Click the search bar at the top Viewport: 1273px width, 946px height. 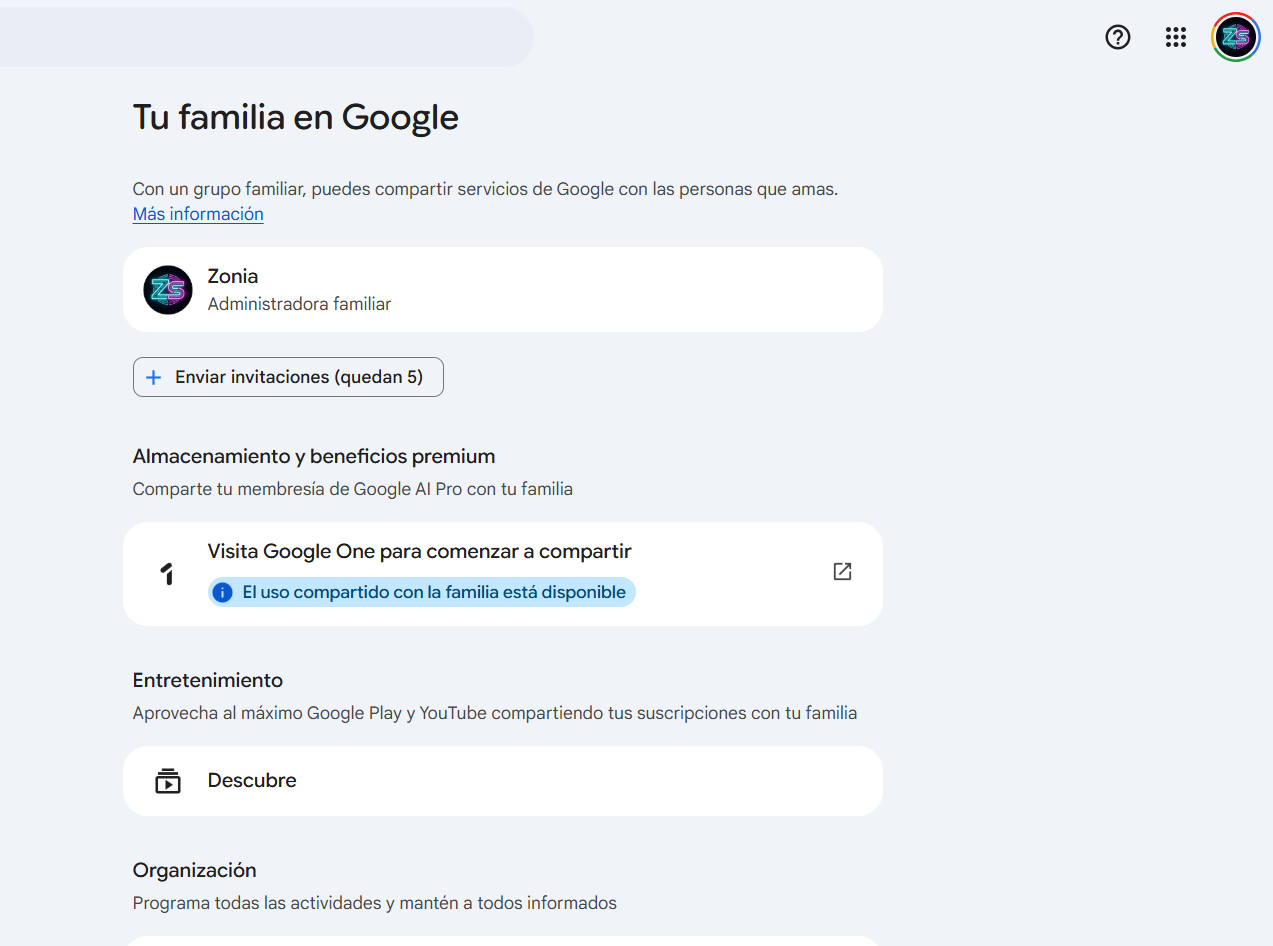267,37
